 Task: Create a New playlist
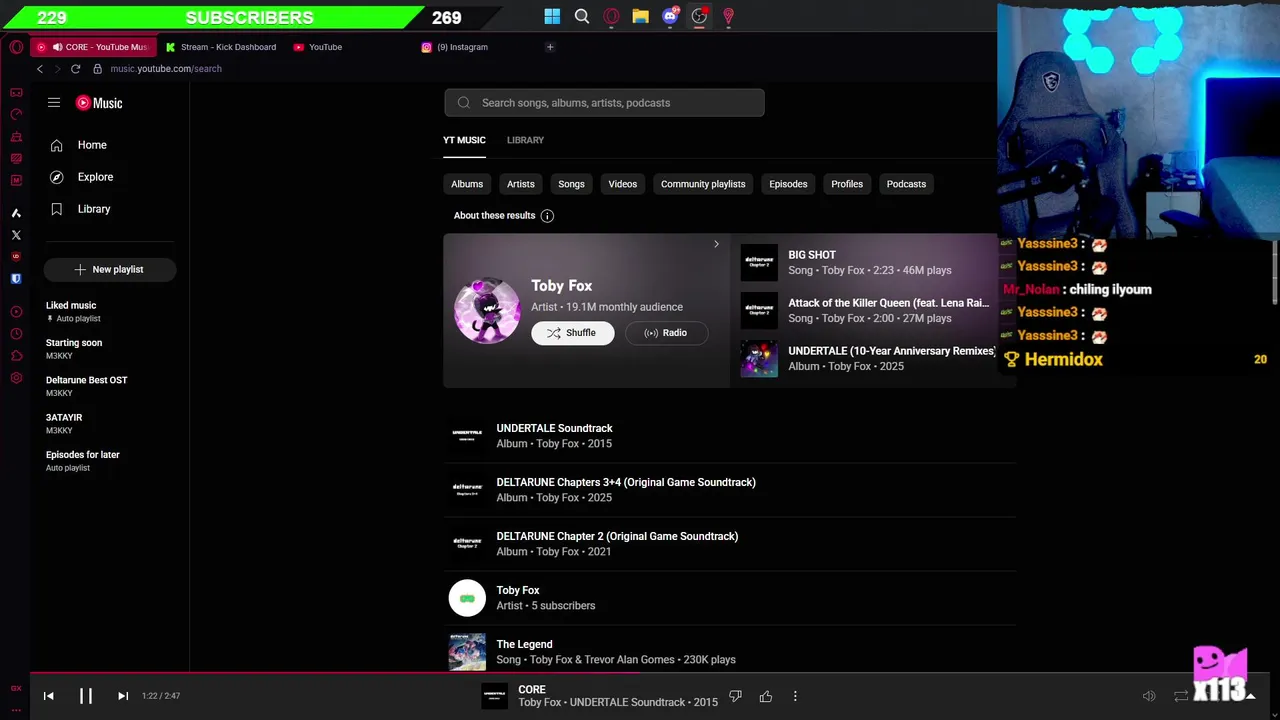110,269
